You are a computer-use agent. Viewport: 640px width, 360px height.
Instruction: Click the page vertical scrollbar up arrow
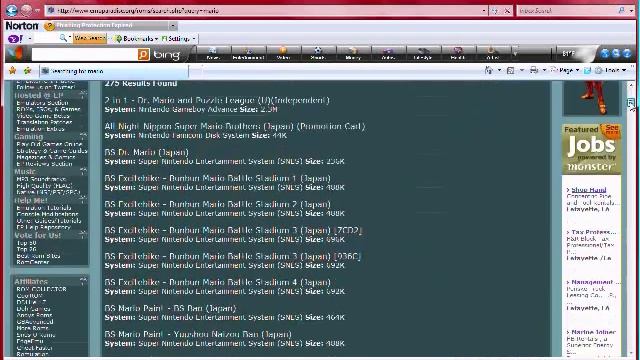pos(631,85)
